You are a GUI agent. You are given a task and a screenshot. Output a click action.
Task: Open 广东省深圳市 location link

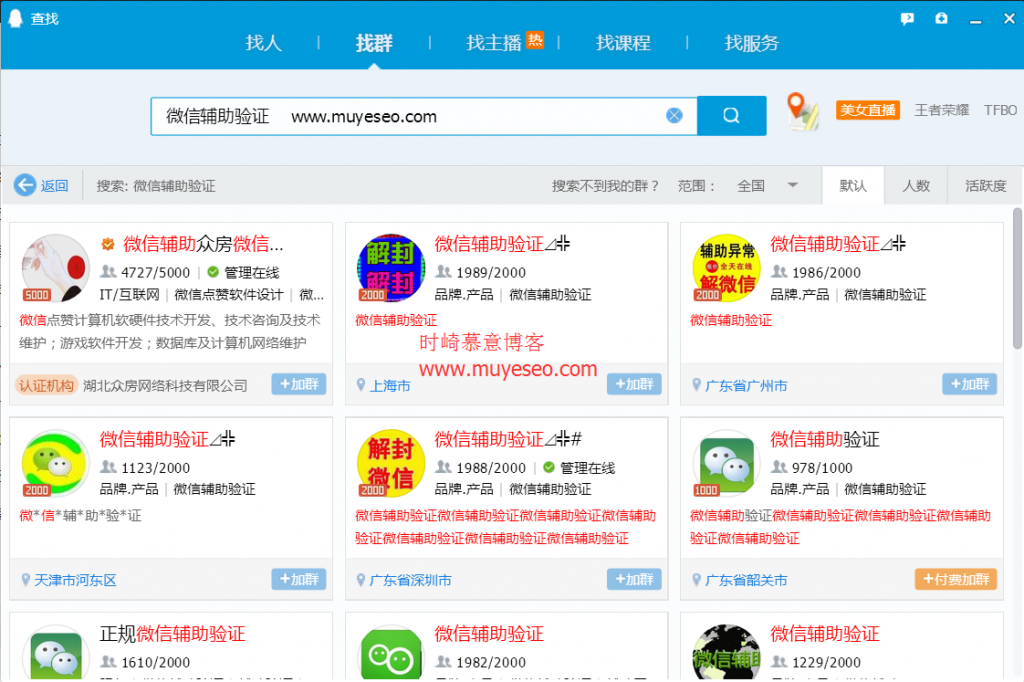[x=410, y=580]
